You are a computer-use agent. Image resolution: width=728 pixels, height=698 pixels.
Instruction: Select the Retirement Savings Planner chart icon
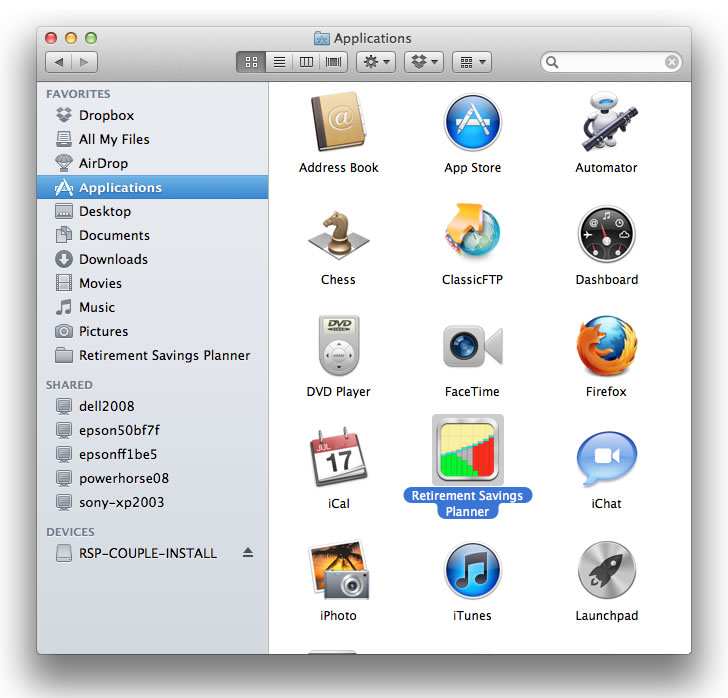click(x=468, y=450)
